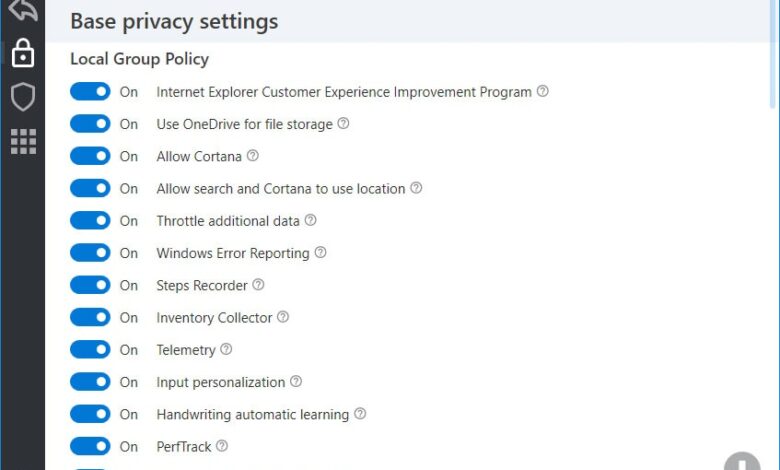Open help icon next to Telemetry
The width and height of the screenshot is (780, 470).
coord(226,350)
